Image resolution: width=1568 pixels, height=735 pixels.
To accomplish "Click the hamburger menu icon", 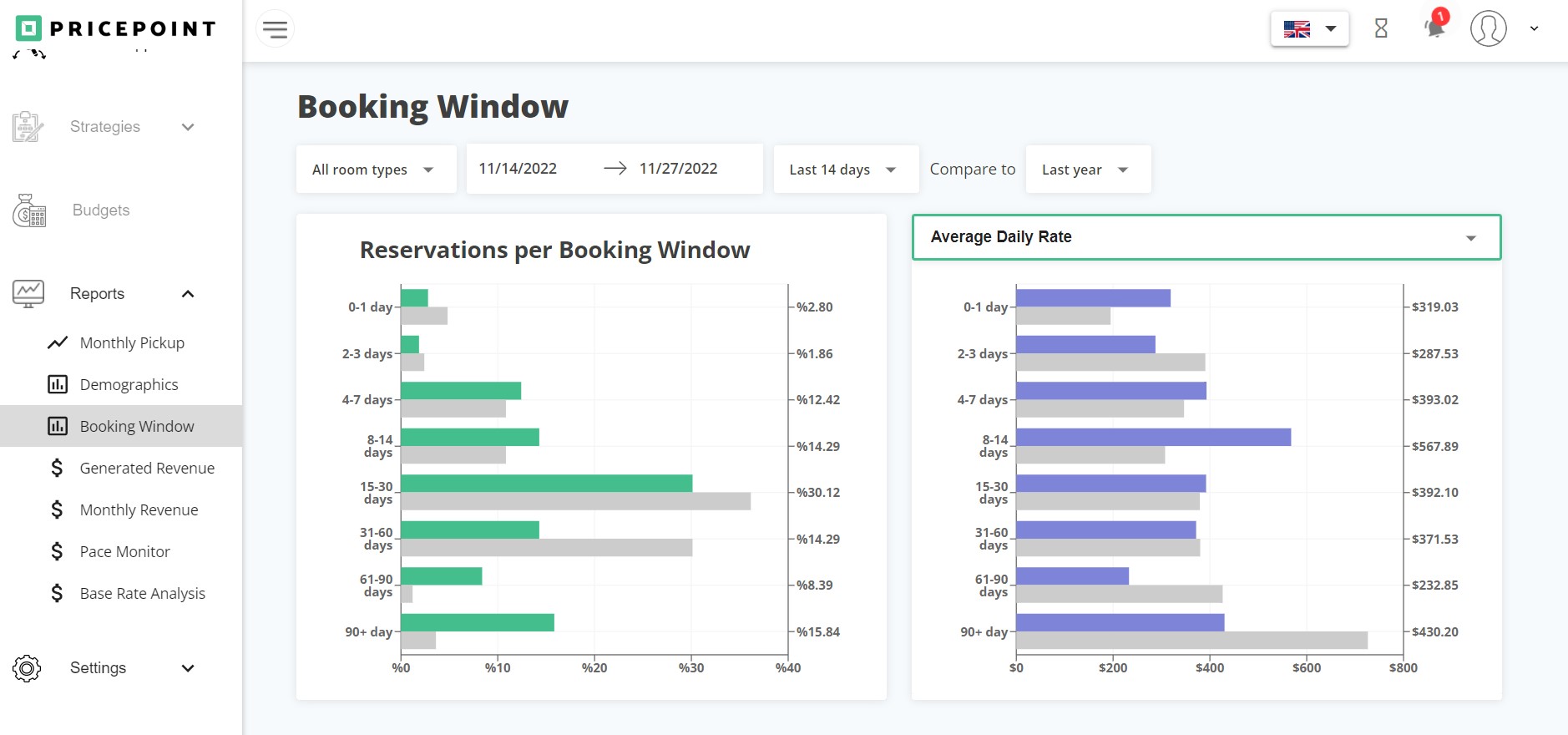I will pyautogui.click(x=275, y=29).
